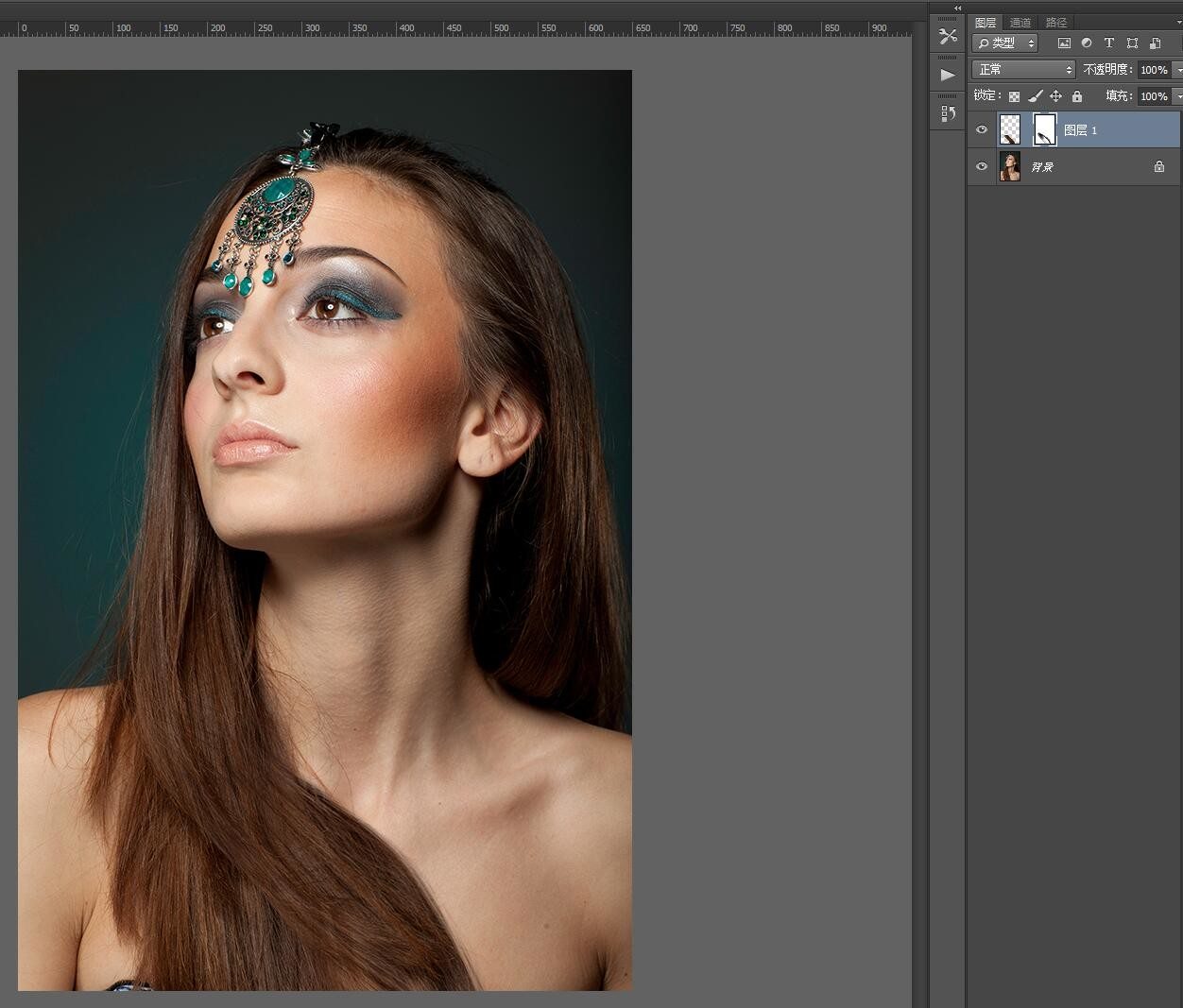Open the tool presets panel icon
The height and width of the screenshot is (1008, 1183).
pyautogui.click(x=948, y=37)
